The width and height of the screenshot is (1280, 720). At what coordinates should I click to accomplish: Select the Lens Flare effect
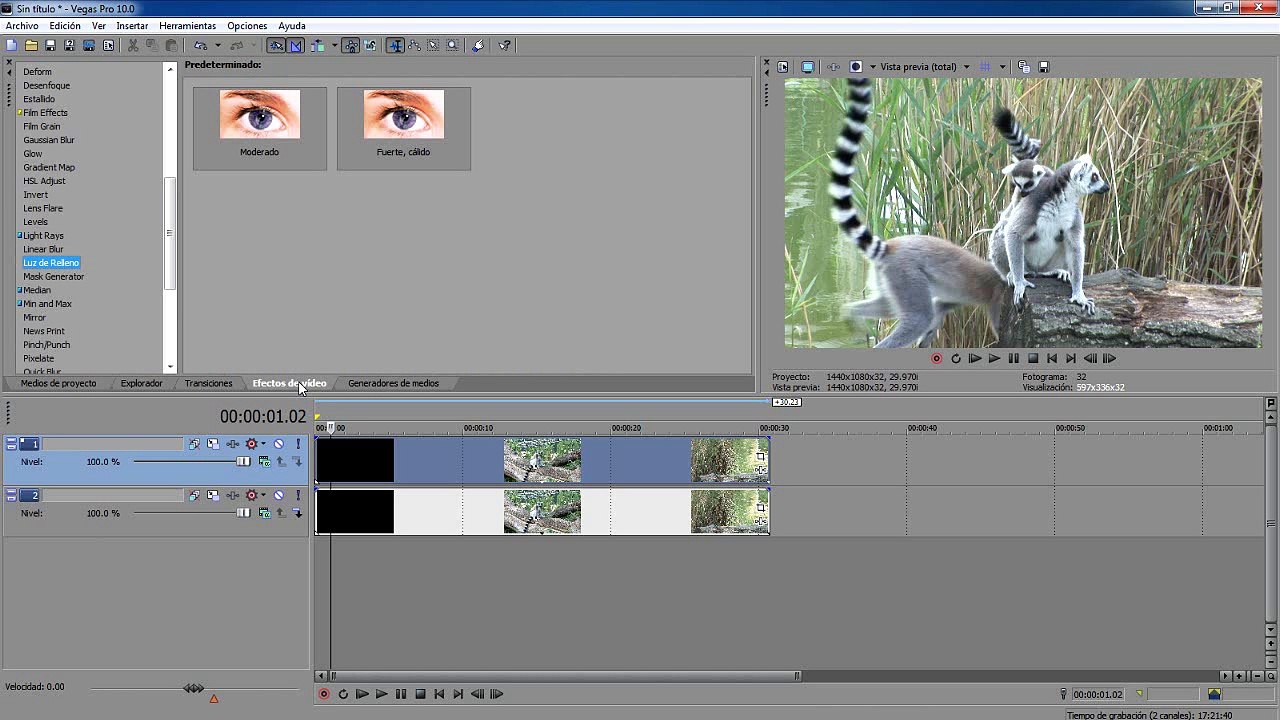pos(43,208)
